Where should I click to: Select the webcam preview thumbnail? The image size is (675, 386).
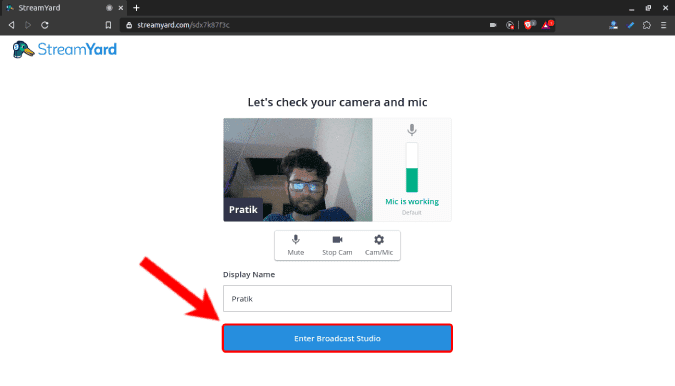tap(298, 170)
